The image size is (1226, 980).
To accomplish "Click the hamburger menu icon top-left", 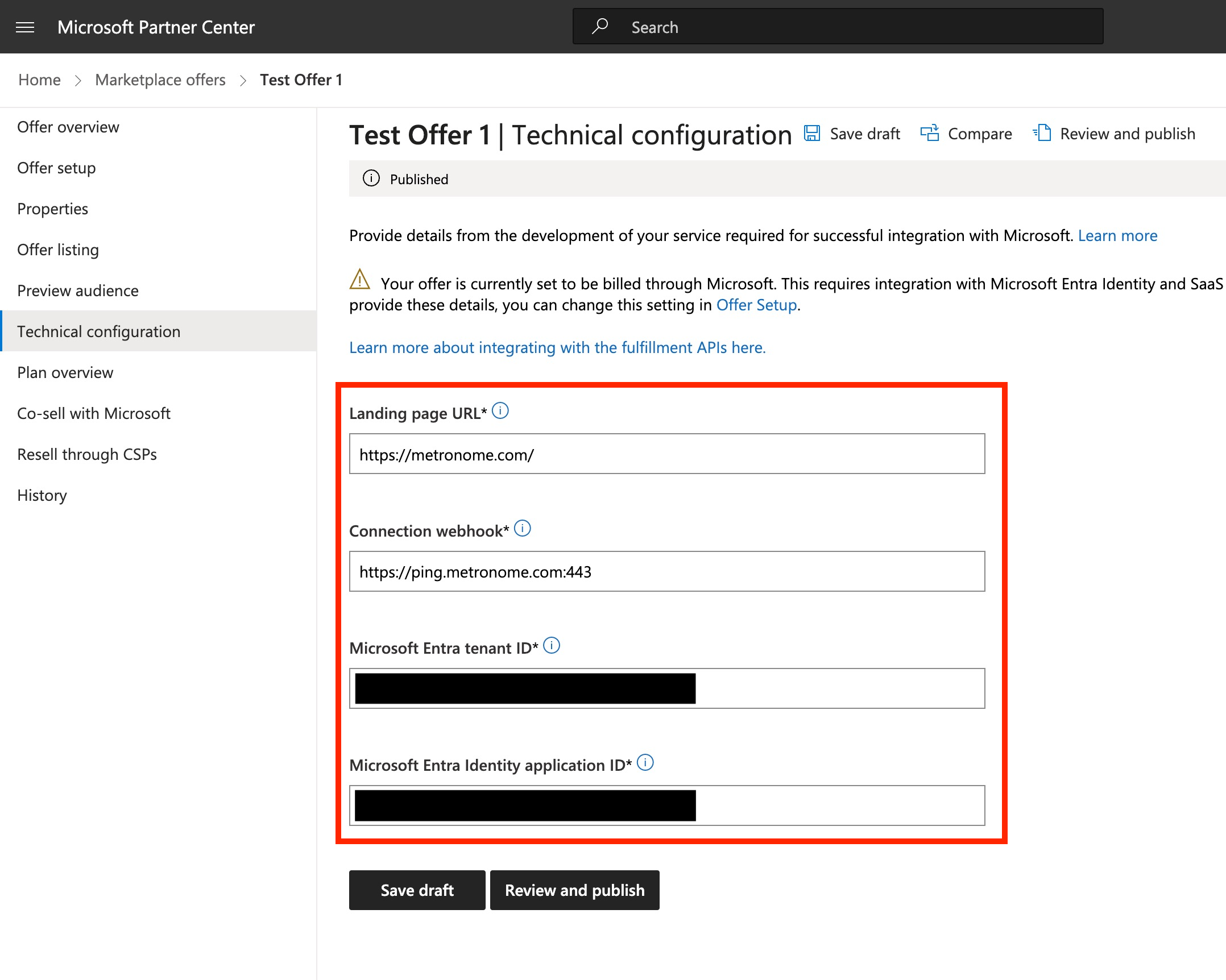I will coord(27,27).
